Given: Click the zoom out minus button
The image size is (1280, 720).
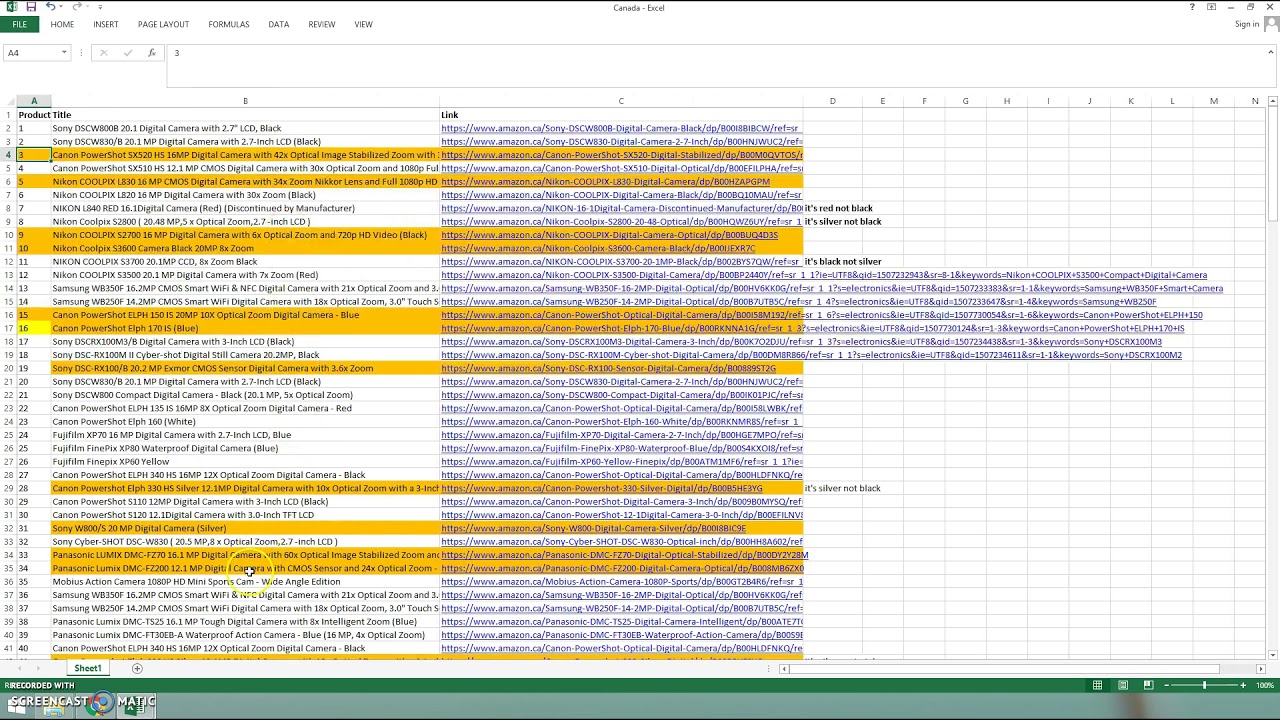Looking at the screenshot, I should (x=1167, y=685).
